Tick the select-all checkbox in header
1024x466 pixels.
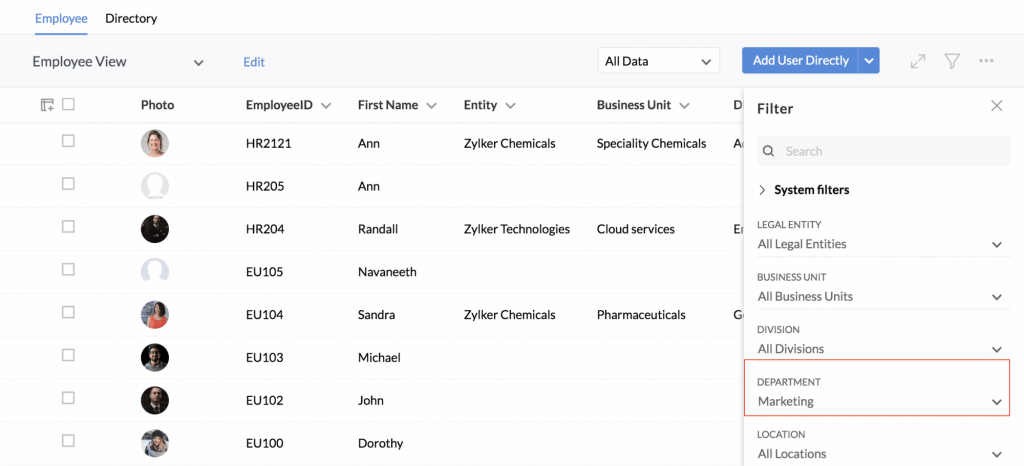coord(68,104)
